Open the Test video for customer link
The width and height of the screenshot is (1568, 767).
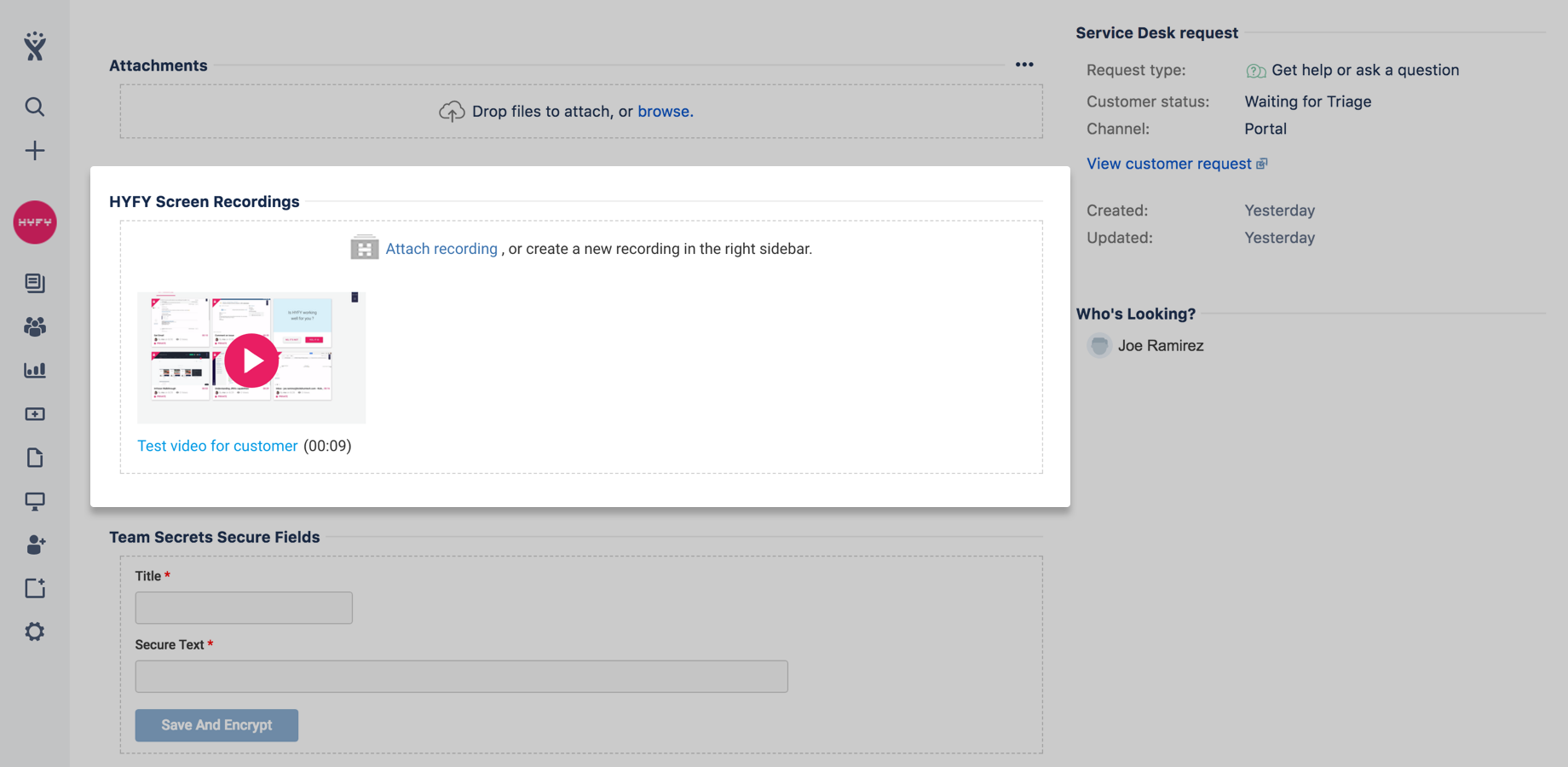(217, 446)
